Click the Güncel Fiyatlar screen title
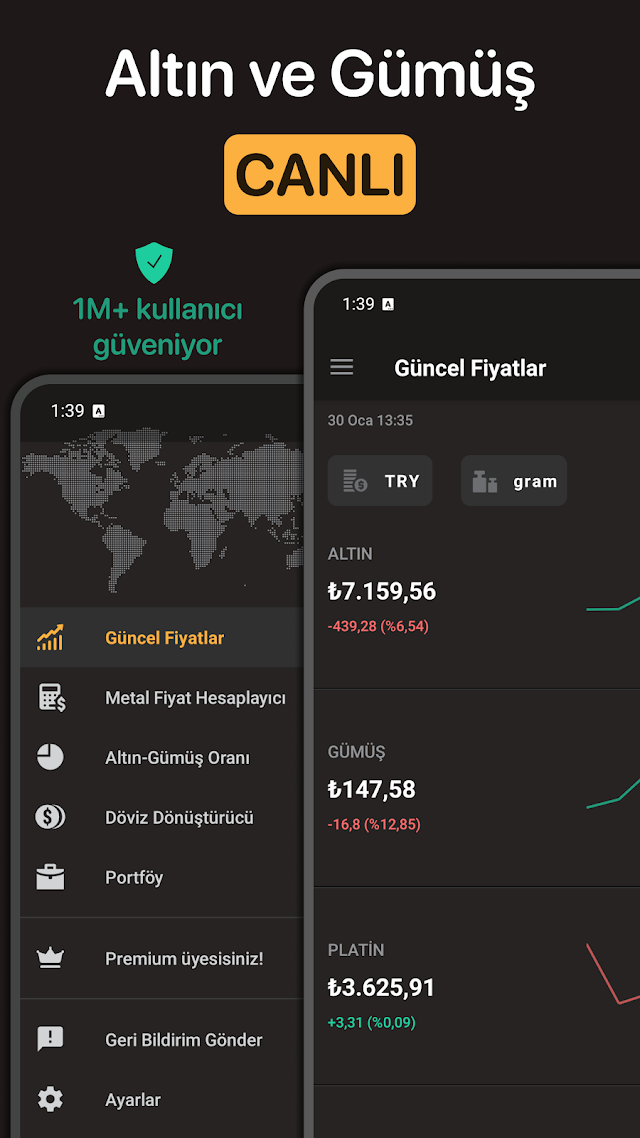This screenshot has width=640, height=1138. tap(470, 368)
